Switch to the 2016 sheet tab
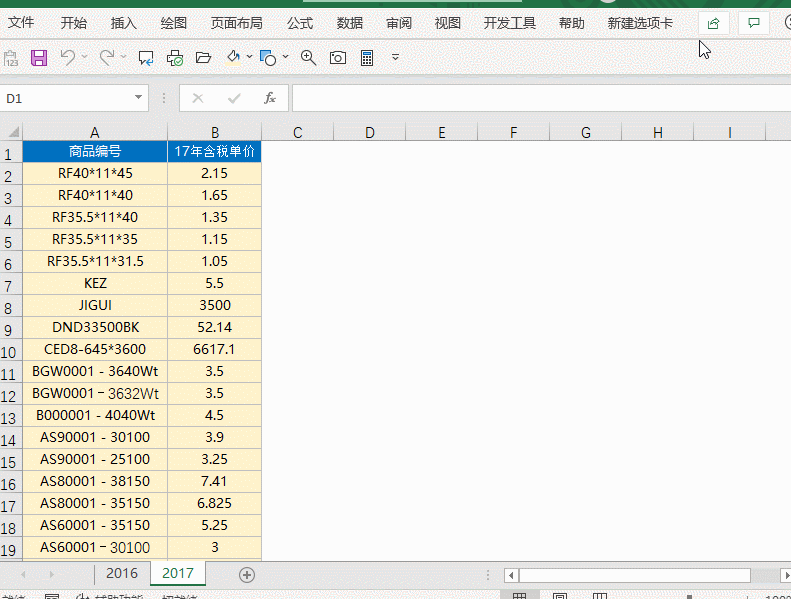This screenshot has height=599, width=791. pyautogui.click(x=122, y=573)
